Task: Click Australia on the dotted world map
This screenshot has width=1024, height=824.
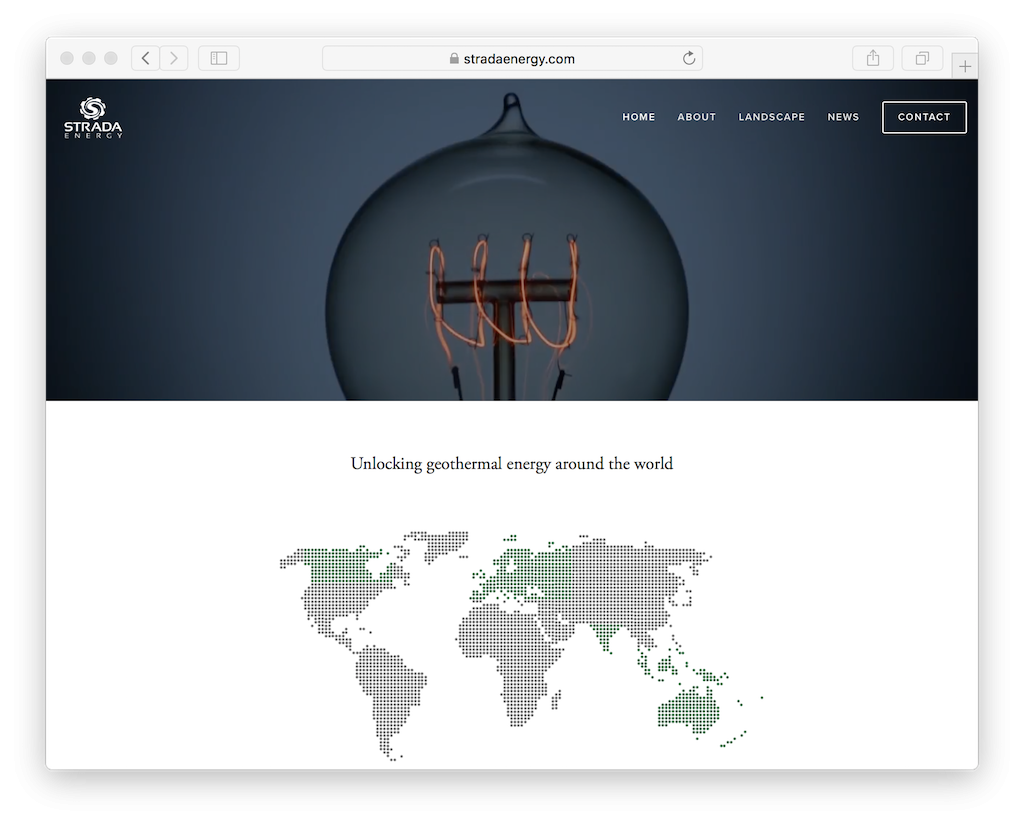Action: point(688,708)
